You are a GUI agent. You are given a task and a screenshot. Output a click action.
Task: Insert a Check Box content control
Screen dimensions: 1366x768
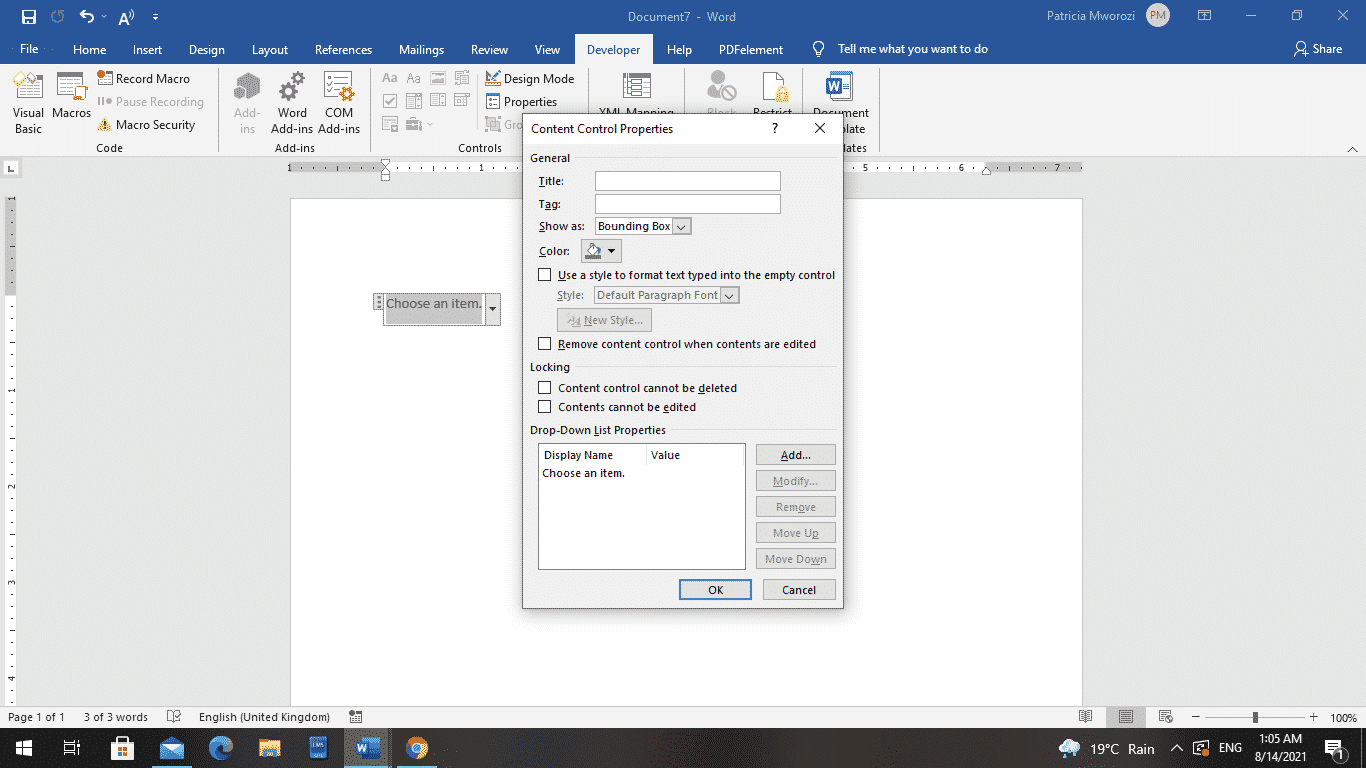coord(390,100)
